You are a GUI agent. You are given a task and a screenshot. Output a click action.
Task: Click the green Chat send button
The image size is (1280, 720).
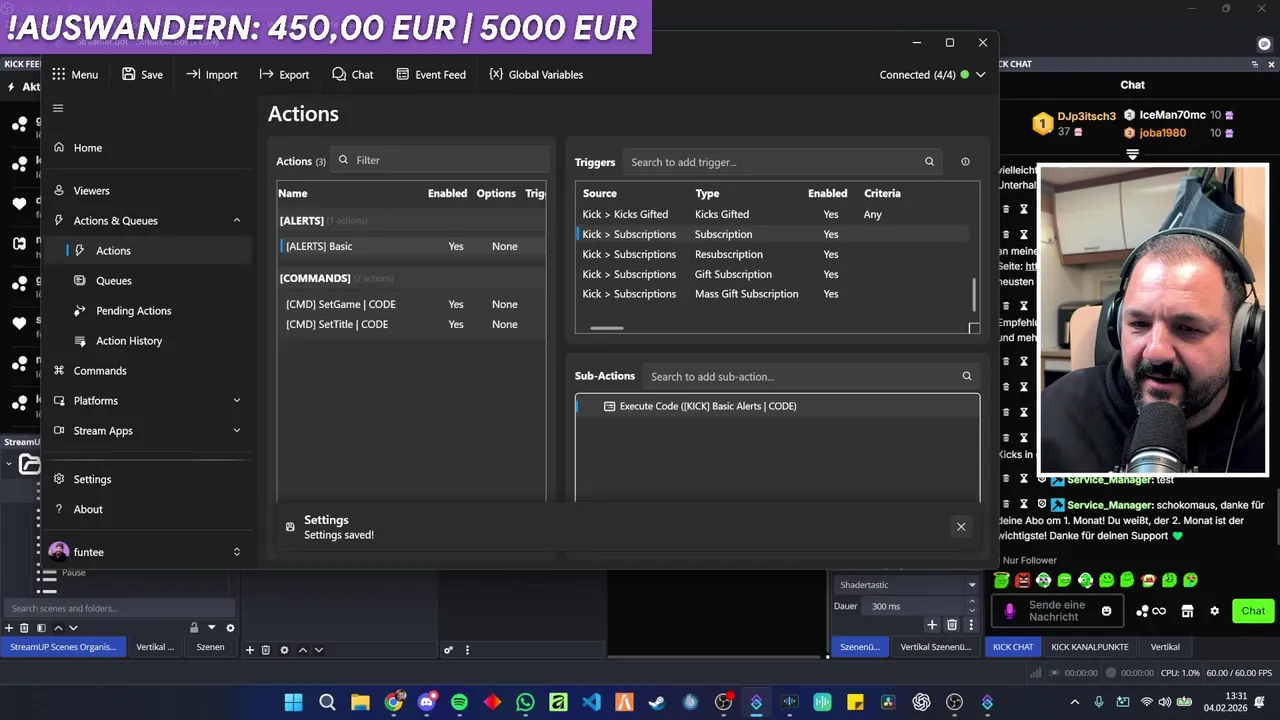1254,611
